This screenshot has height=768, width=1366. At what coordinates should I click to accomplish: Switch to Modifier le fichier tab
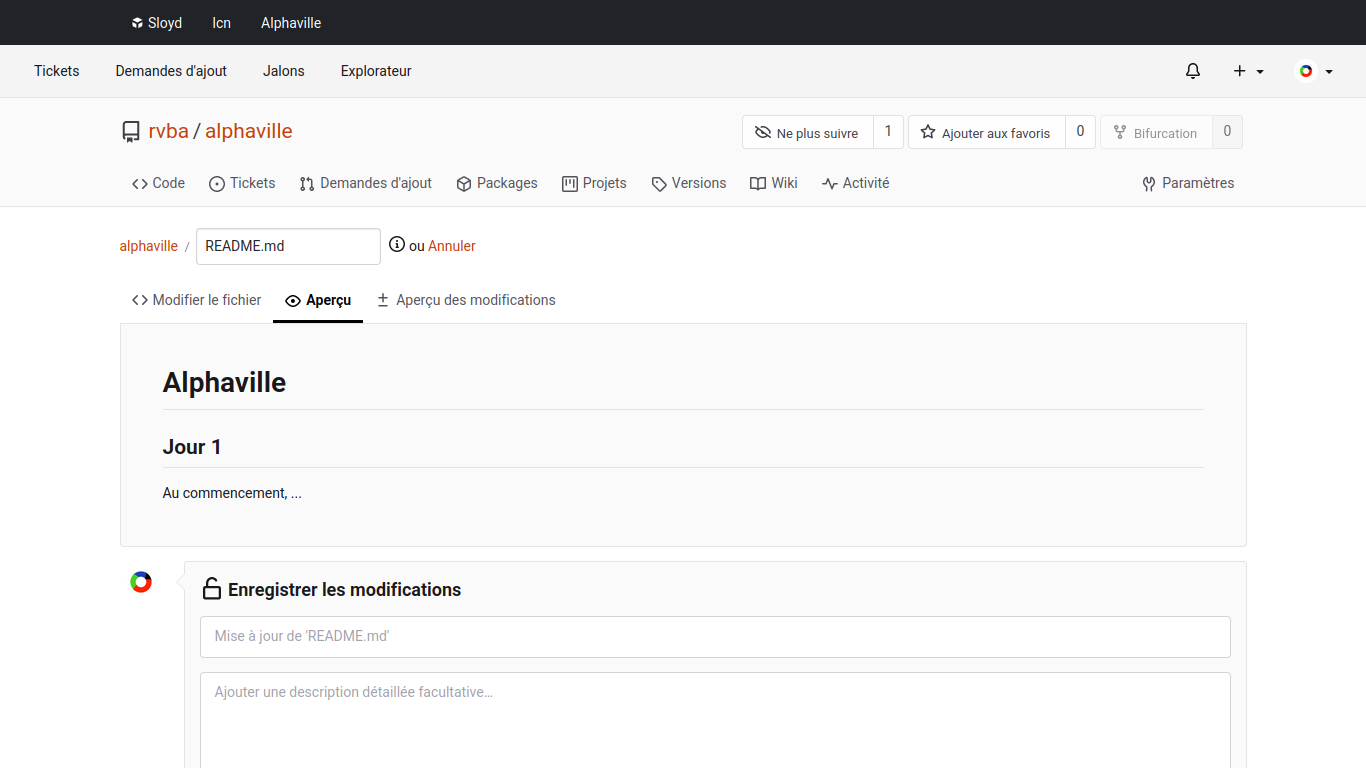click(x=197, y=300)
